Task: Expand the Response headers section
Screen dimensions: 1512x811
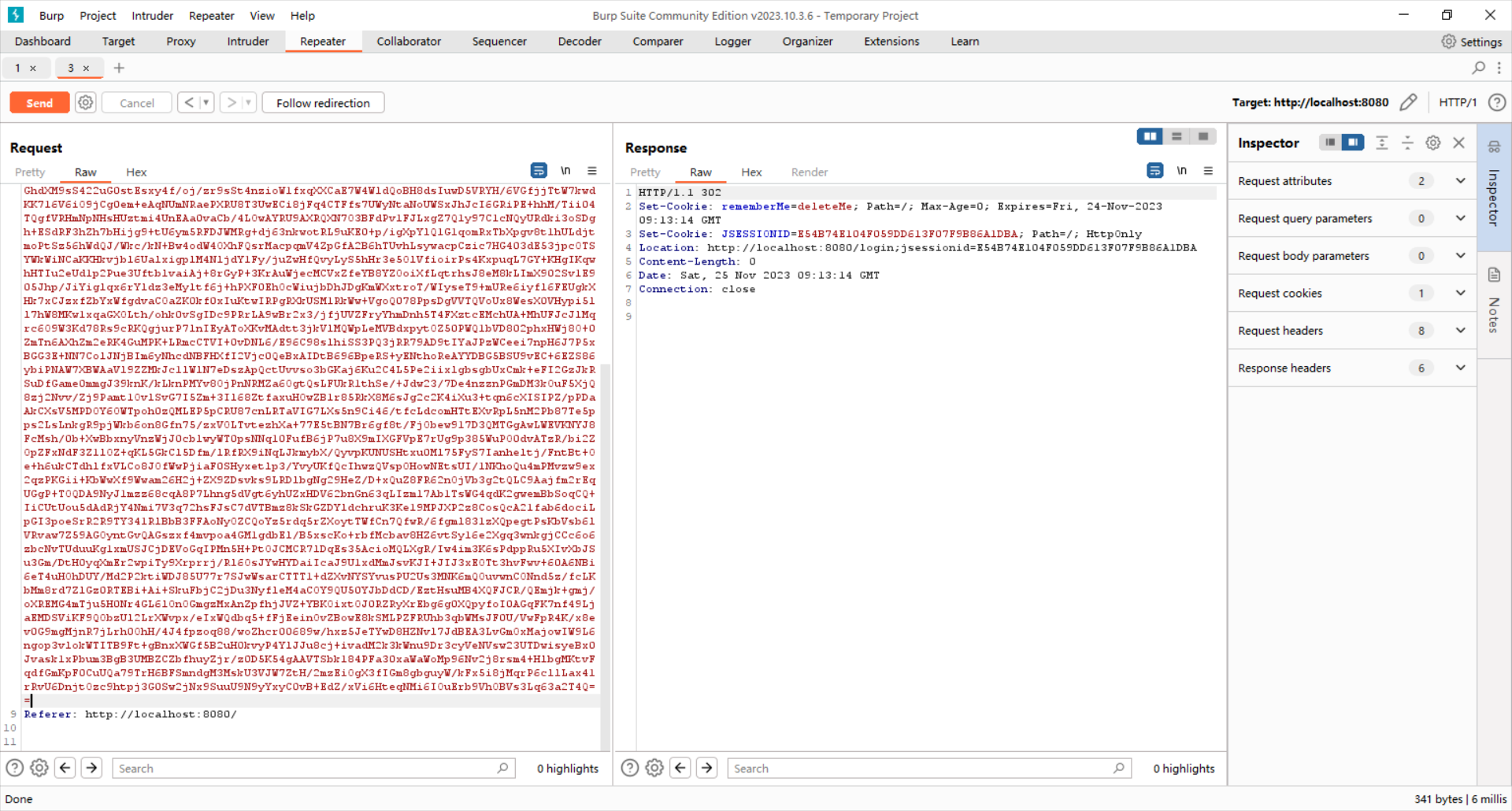Action: (1460, 368)
